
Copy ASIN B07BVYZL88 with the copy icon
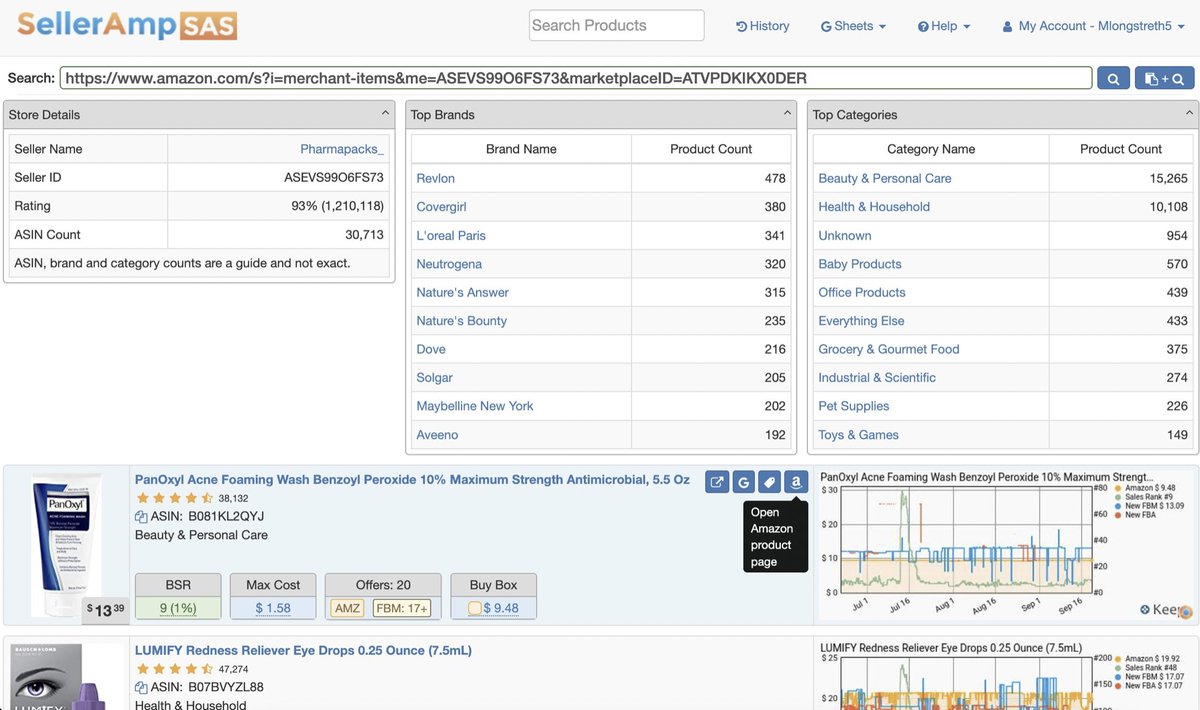pyautogui.click(x=141, y=688)
